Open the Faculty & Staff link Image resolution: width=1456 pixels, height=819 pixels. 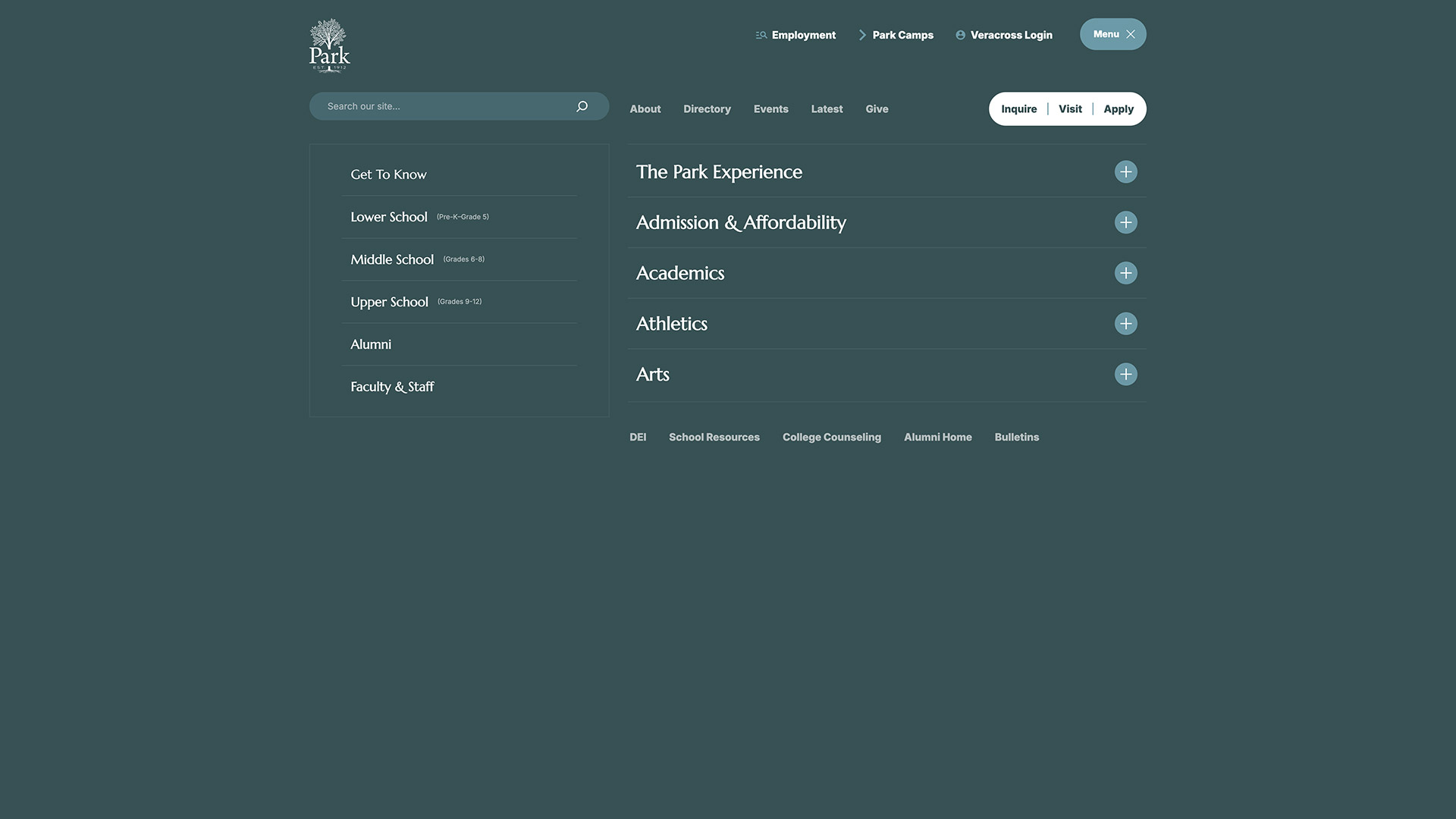coord(392,387)
